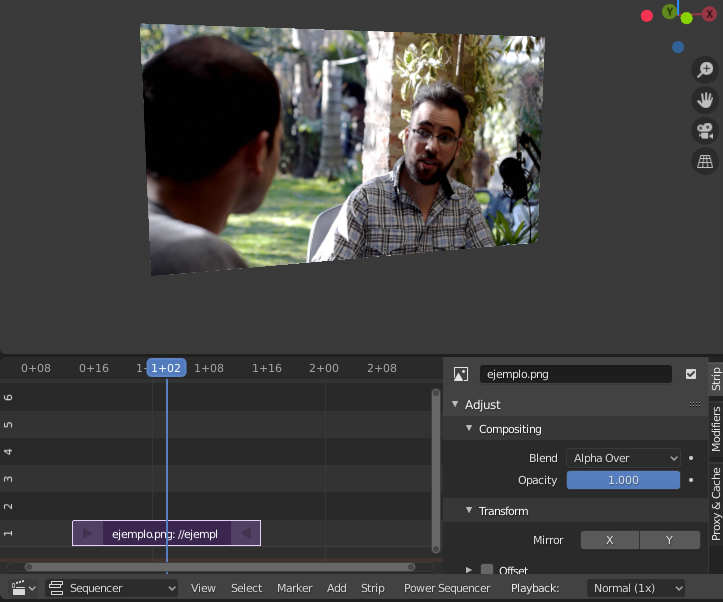Screen dimensions: 723x602
Task: Animate Blend property dot
Action: 691,458
